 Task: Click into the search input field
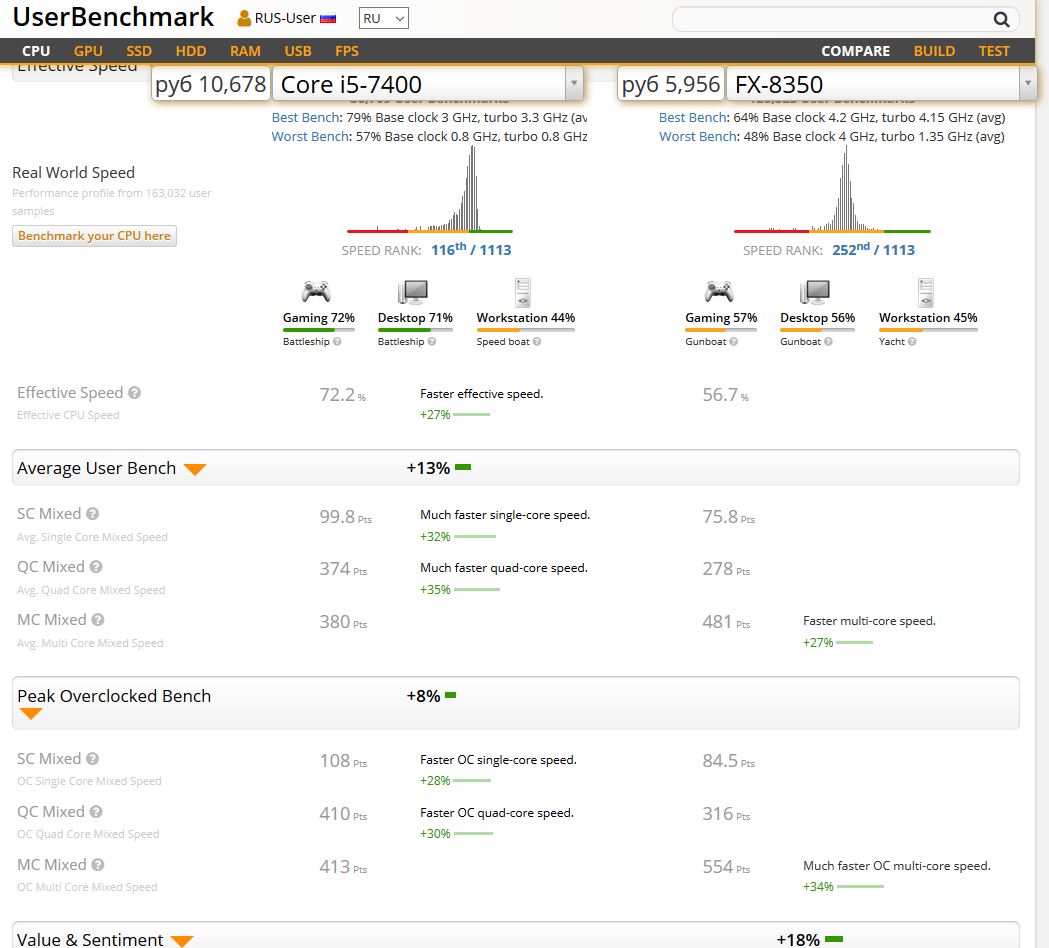[830, 19]
